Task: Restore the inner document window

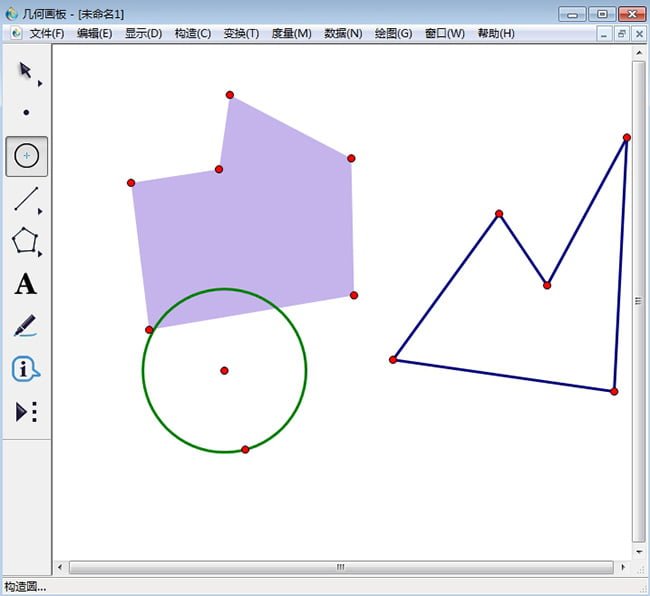Action: (621, 34)
